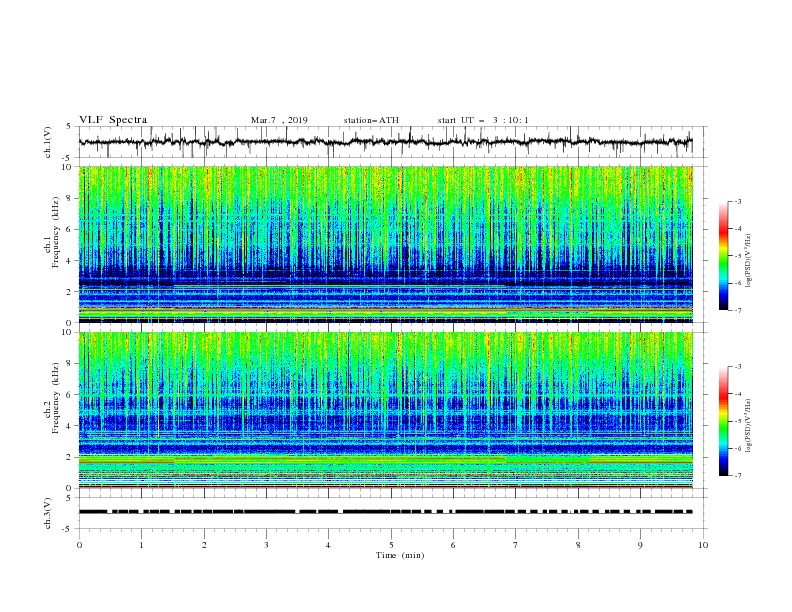Click the 'ch.2 Frequency (kHz)' axis label

coord(51,397)
